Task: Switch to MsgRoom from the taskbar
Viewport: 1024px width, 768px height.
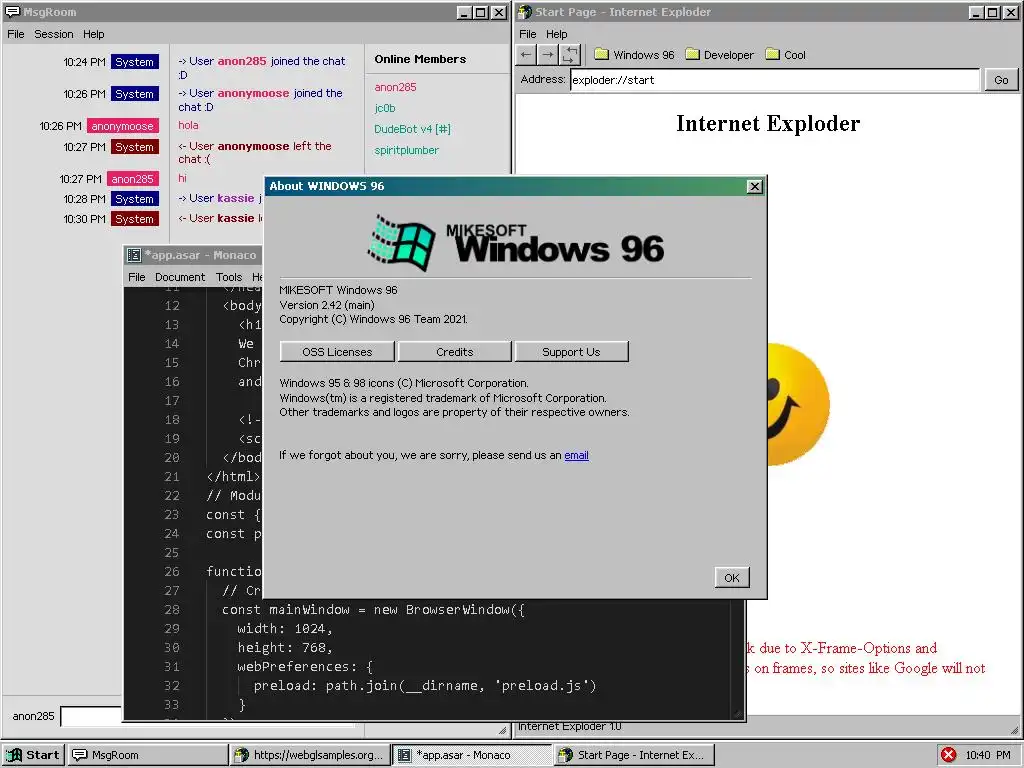Action: pos(147,755)
